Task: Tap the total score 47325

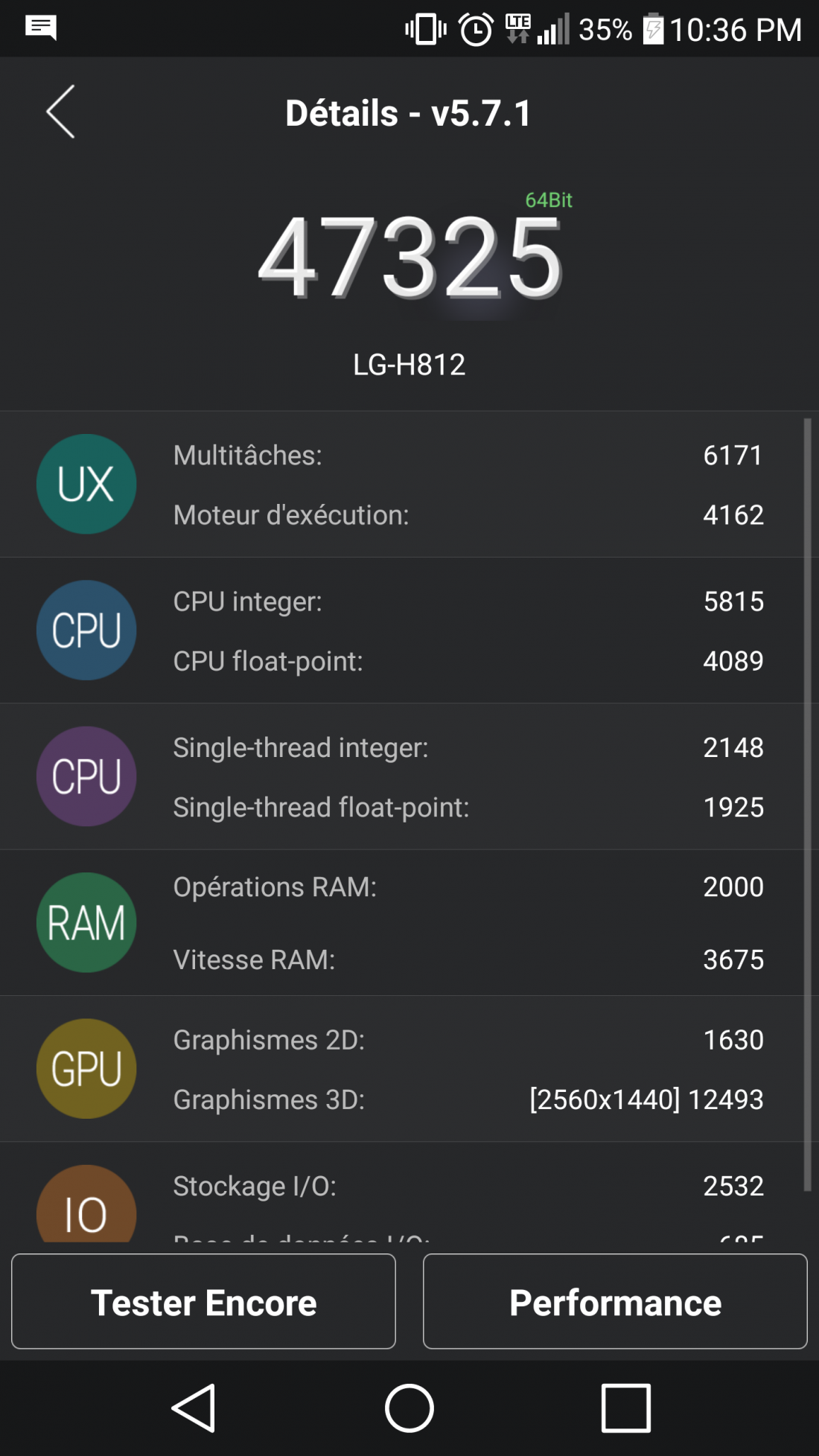Action: [x=409, y=258]
